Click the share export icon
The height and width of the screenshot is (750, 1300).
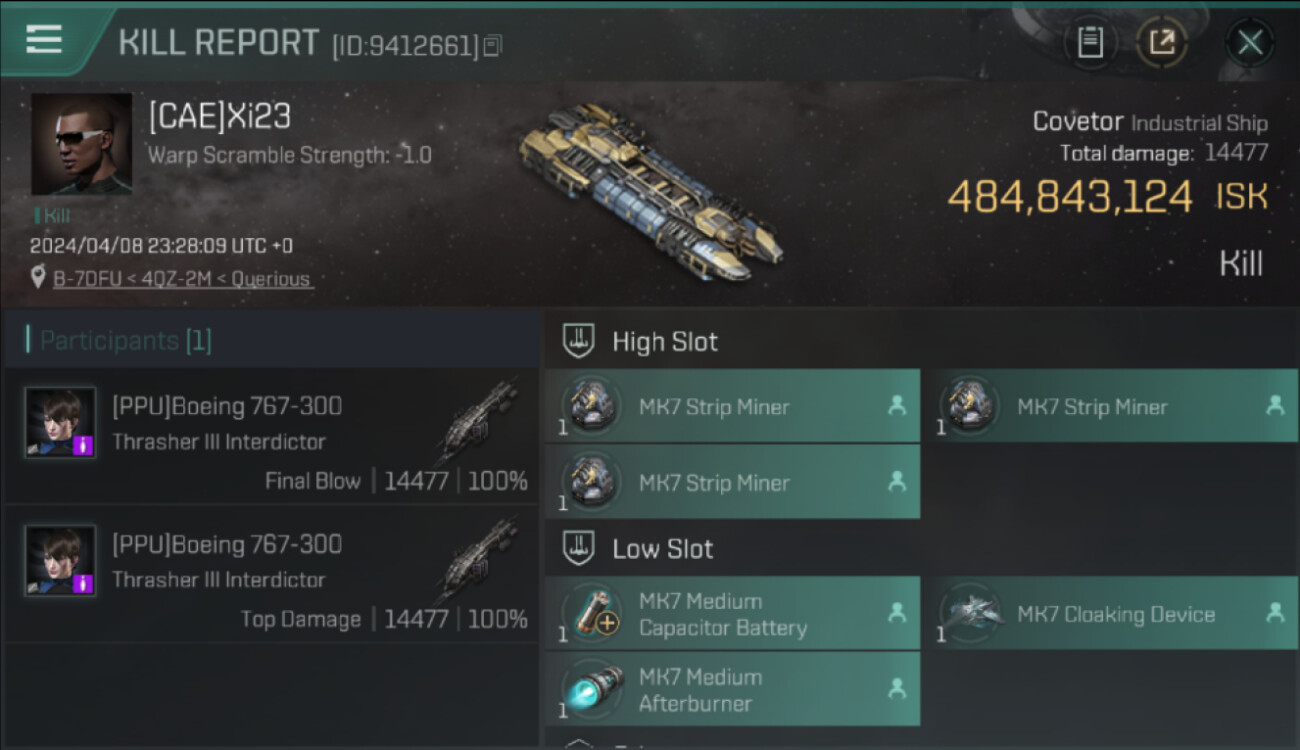pyautogui.click(x=1161, y=42)
